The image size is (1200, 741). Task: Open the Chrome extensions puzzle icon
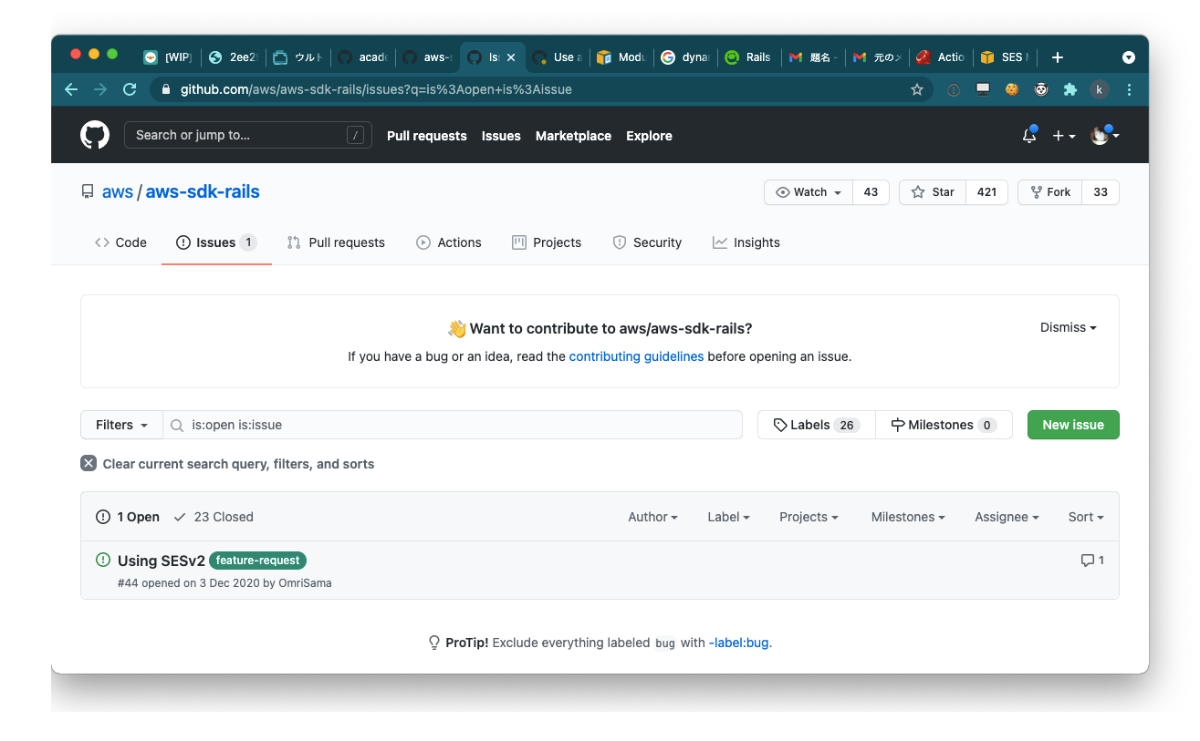point(1070,89)
